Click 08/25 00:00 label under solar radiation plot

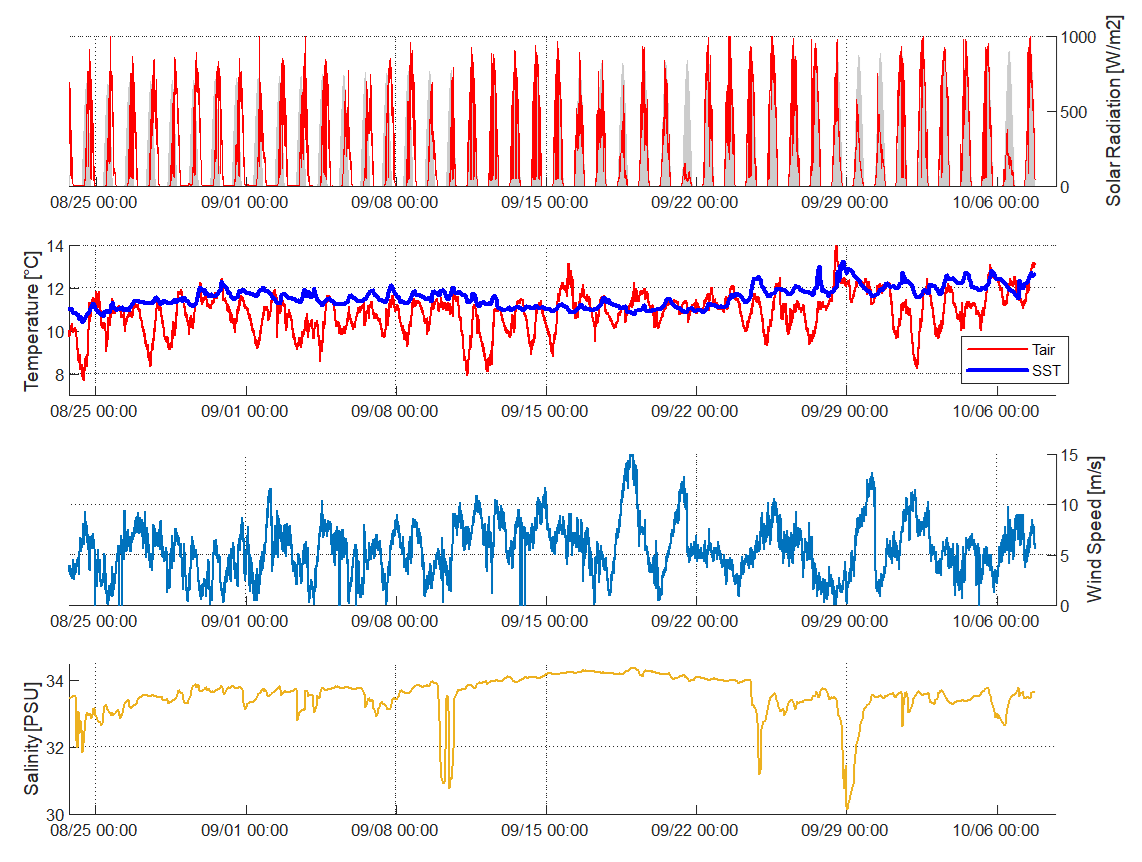[94, 202]
